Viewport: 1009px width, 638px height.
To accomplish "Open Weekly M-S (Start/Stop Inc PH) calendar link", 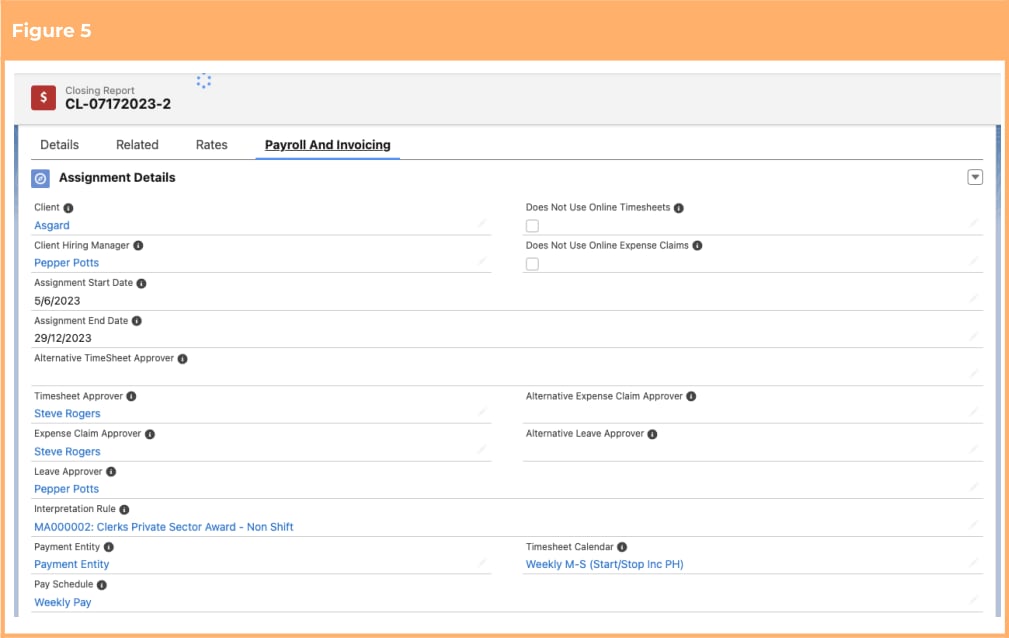I will click(x=604, y=564).
